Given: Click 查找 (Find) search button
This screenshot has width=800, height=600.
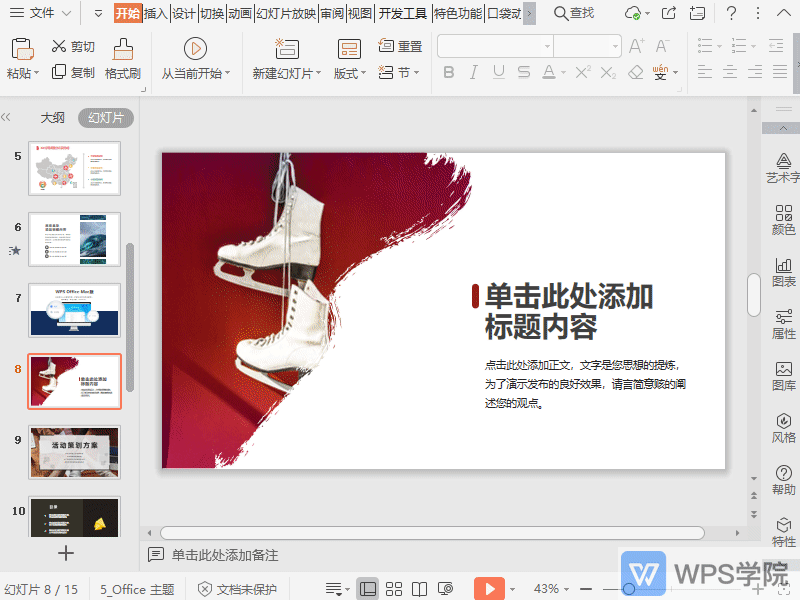Looking at the screenshot, I should click(x=574, y=13).
